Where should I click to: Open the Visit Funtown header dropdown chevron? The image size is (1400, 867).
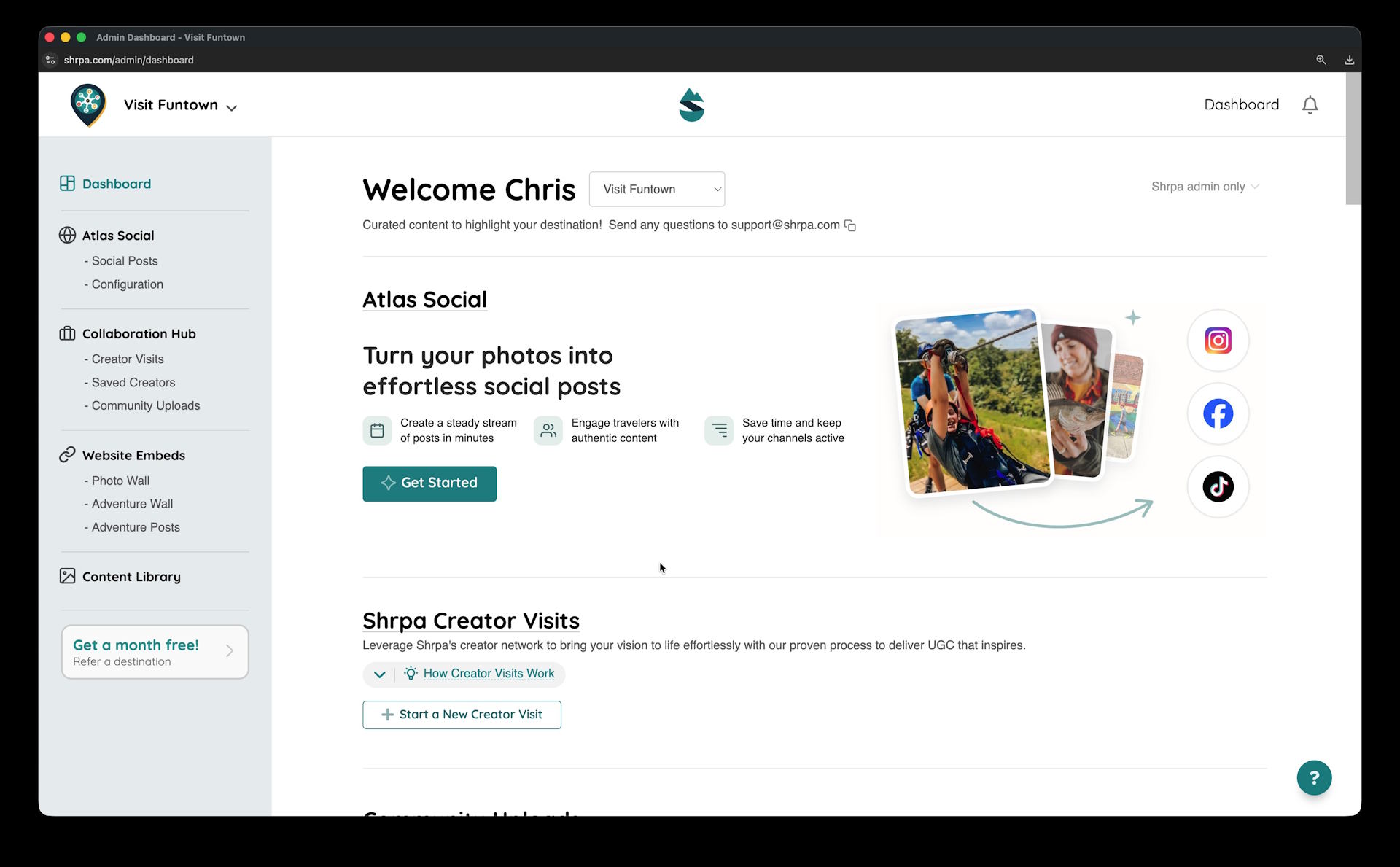point(232,108)
